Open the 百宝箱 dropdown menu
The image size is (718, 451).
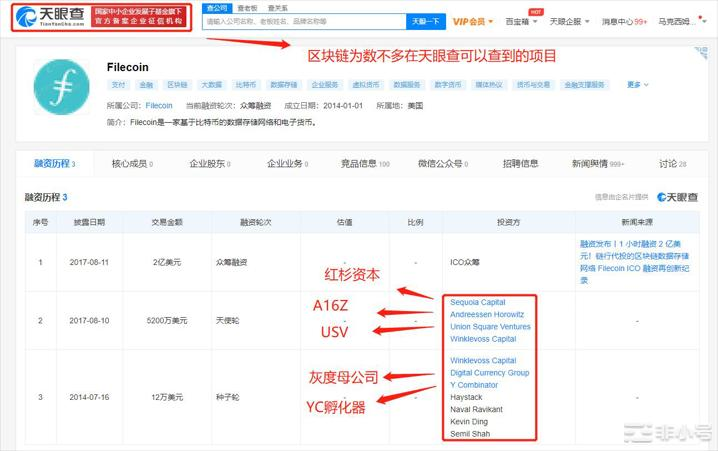point(521,22)
